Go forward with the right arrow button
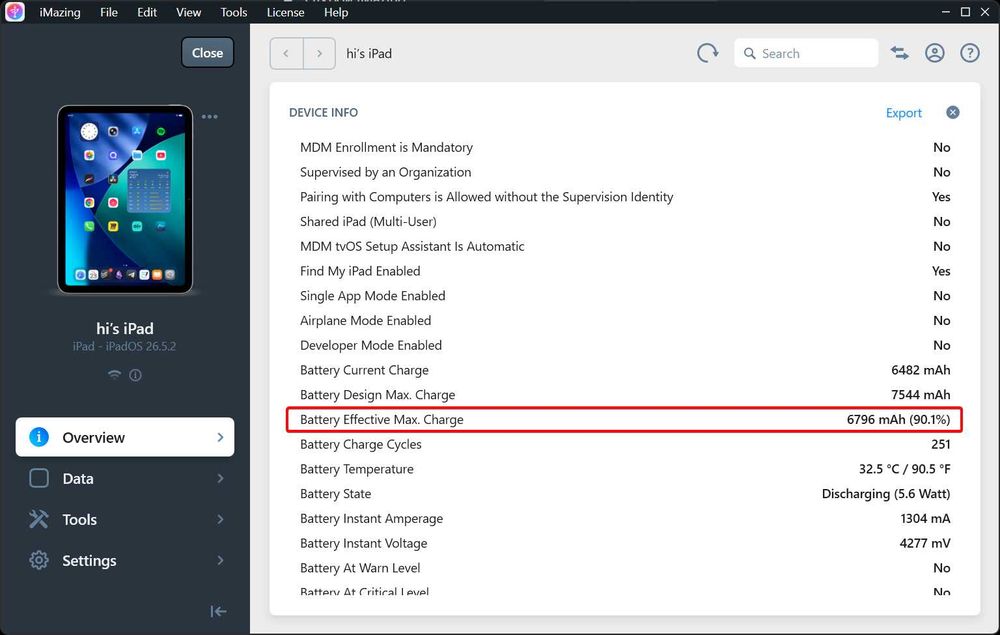Screen dimensions: 1000x635 (320, 54)
